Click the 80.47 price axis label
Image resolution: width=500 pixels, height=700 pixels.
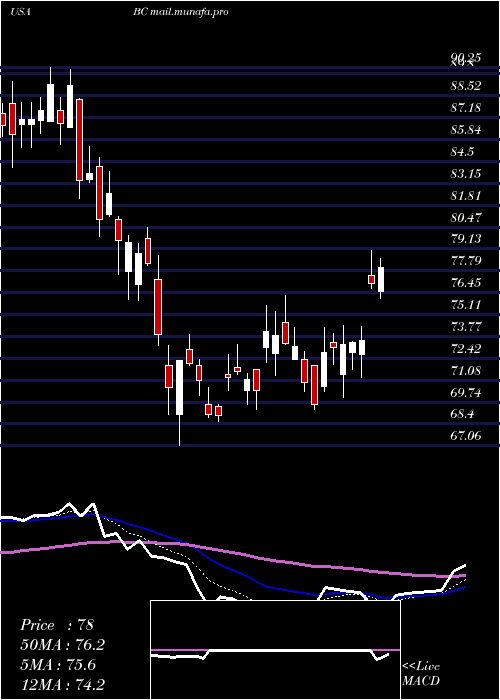click(x=466, y=217)
